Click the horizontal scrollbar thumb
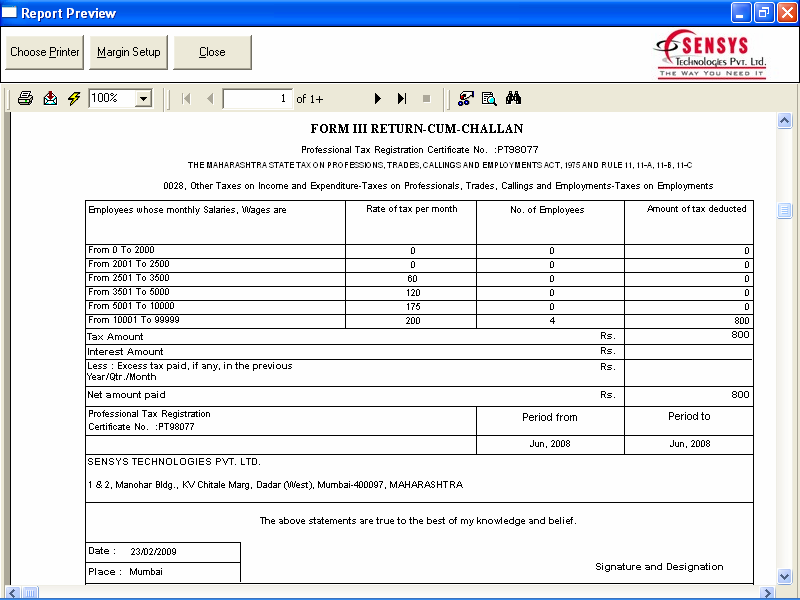 coord(30,592)
